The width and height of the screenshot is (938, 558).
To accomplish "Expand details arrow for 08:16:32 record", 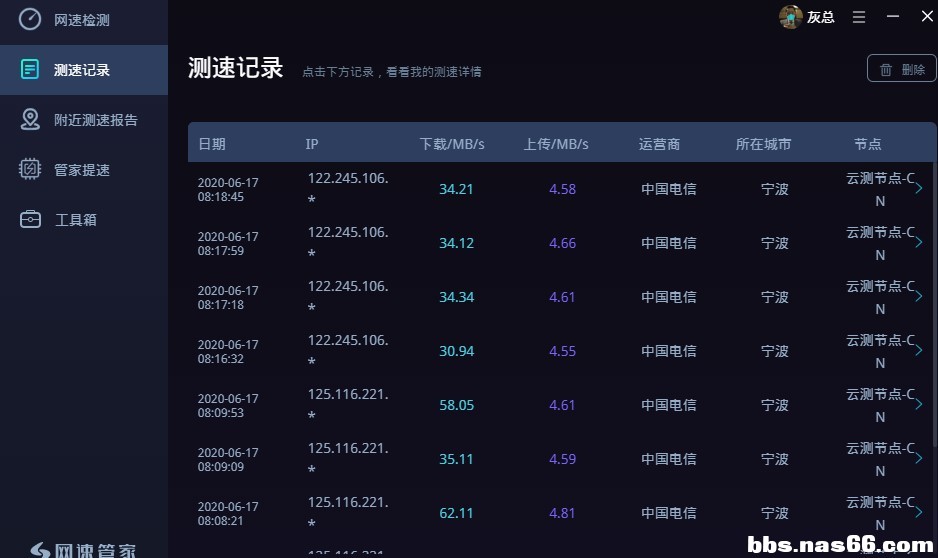I will tap(918, 350).
